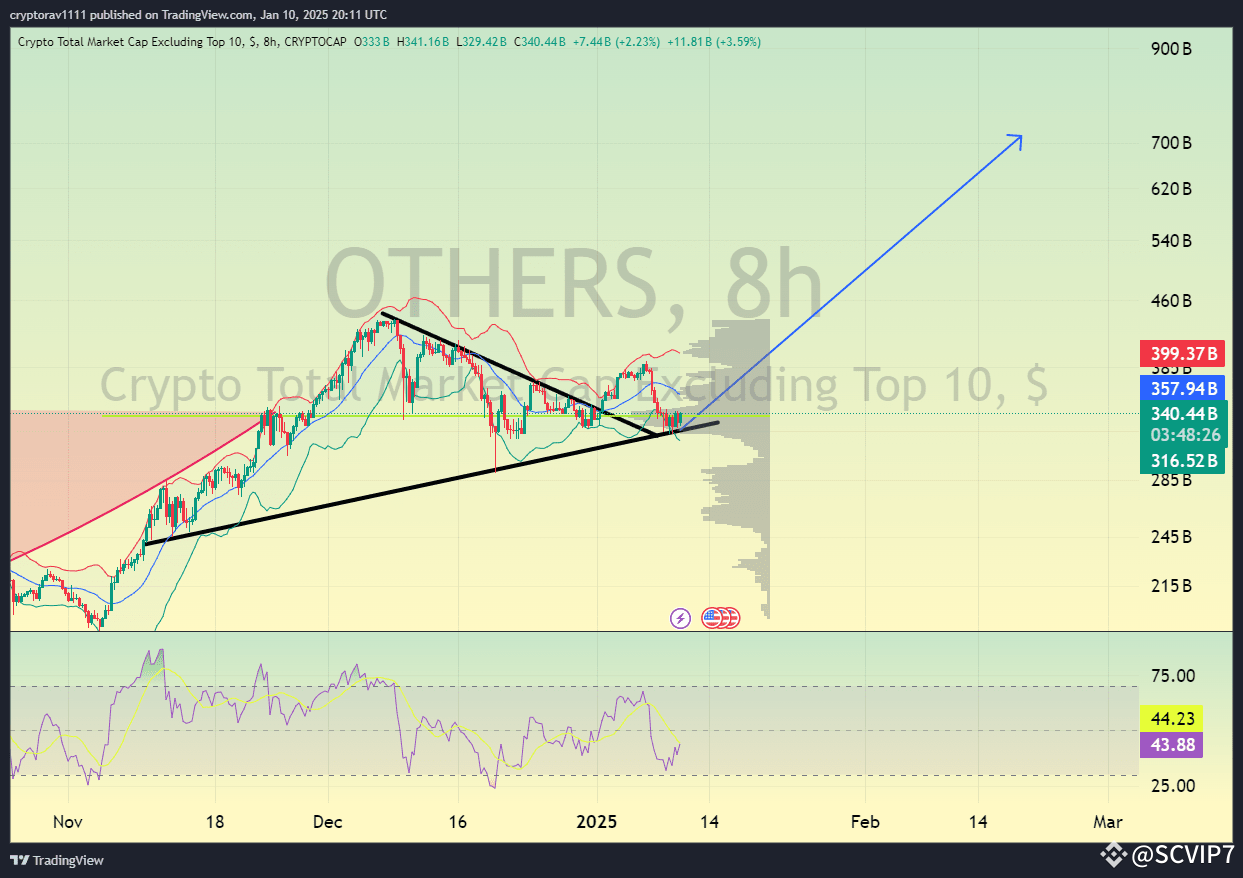Click the +11.81 B (+3.59%) change value
Image resolution: width=1243 pixels, height=878 pixels.
tap(714, 42)
